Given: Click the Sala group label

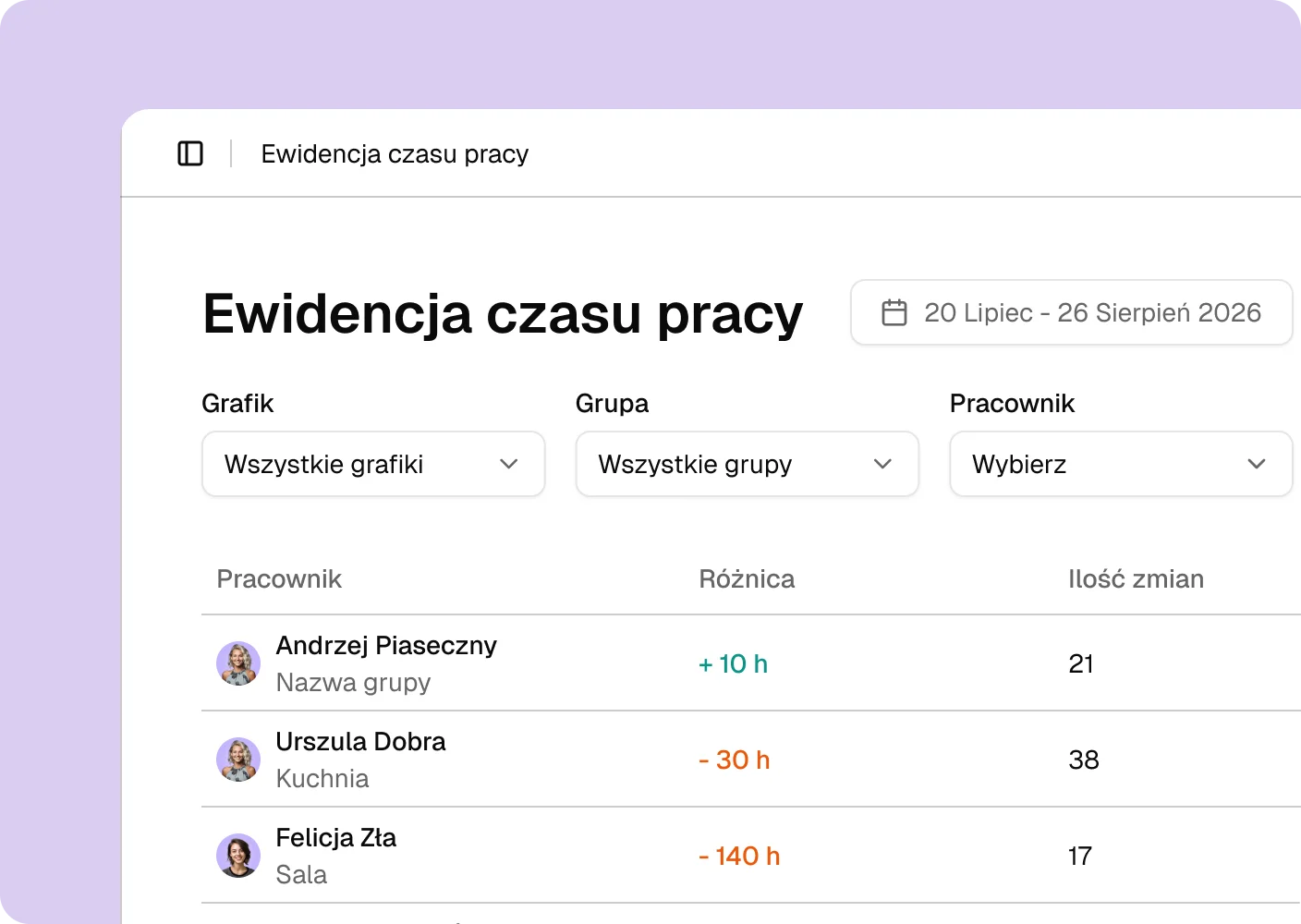Looking at the screenshot, I should point(301,874).
